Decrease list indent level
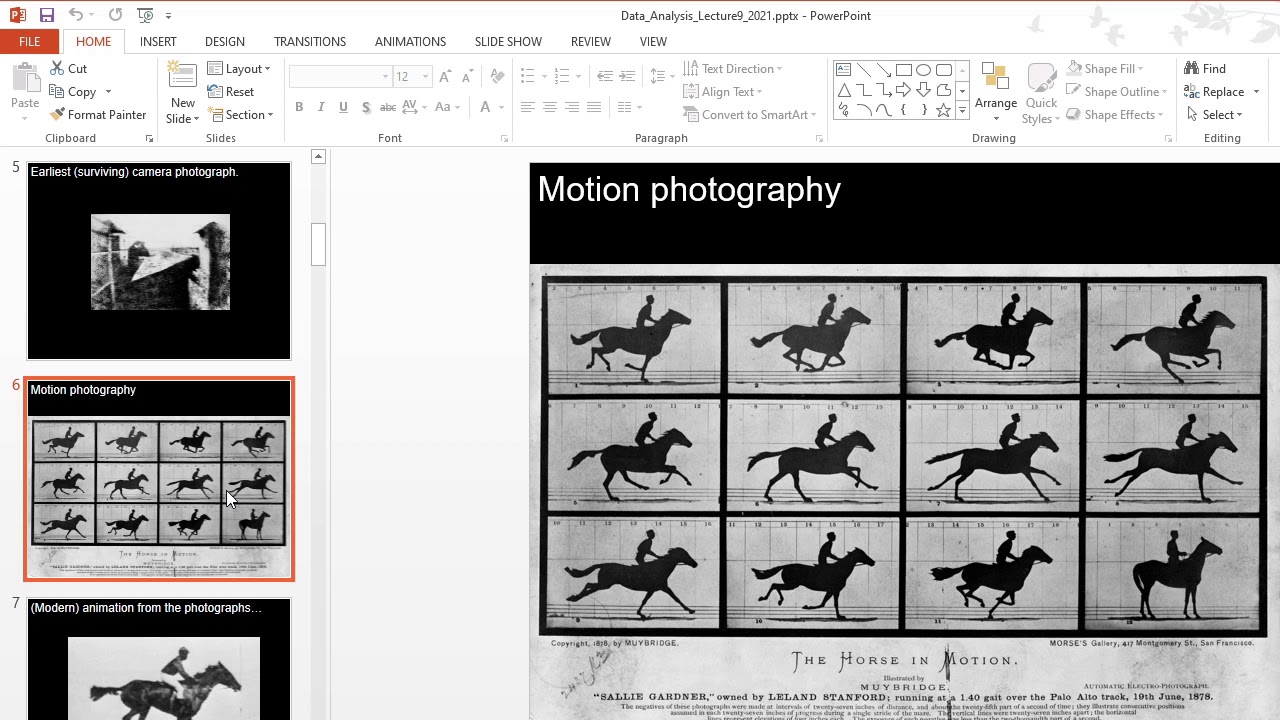 [604, 77]
